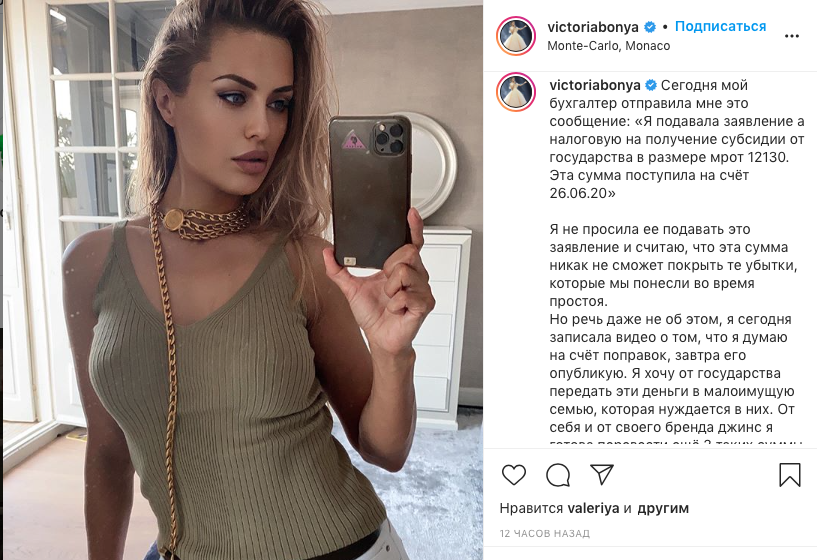Viewport: 817px width, 560px height.
Task: Open the Monte-Carlo, Monaco location link
Action: point(609,46)
